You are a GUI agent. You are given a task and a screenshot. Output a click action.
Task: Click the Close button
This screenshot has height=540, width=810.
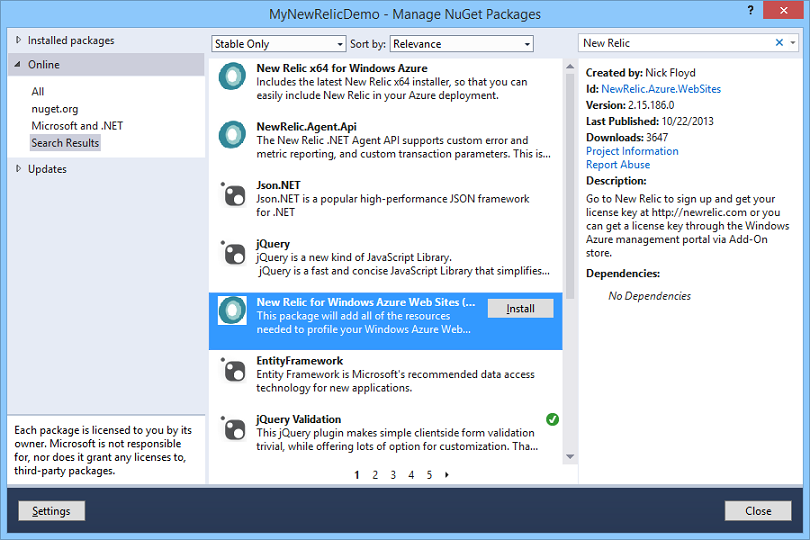pyautogui.click(x=758, y=511)
